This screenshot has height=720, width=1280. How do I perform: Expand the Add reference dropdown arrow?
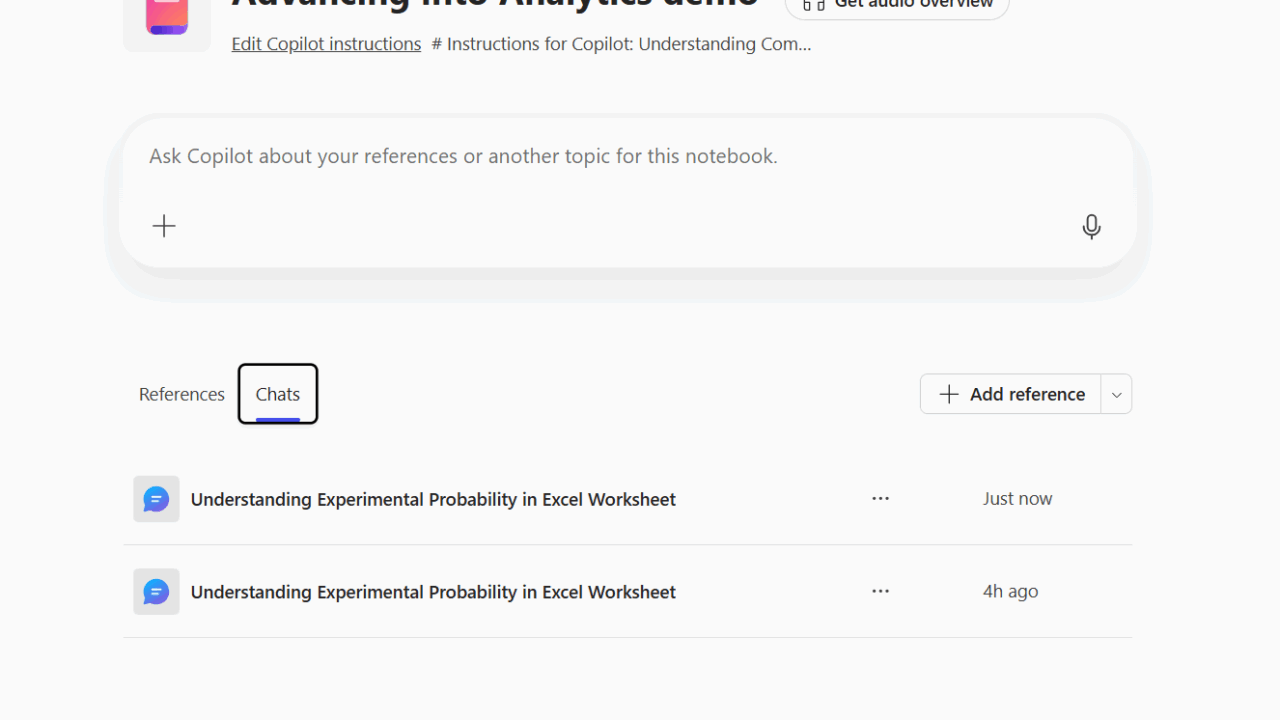click(1116, 395)
